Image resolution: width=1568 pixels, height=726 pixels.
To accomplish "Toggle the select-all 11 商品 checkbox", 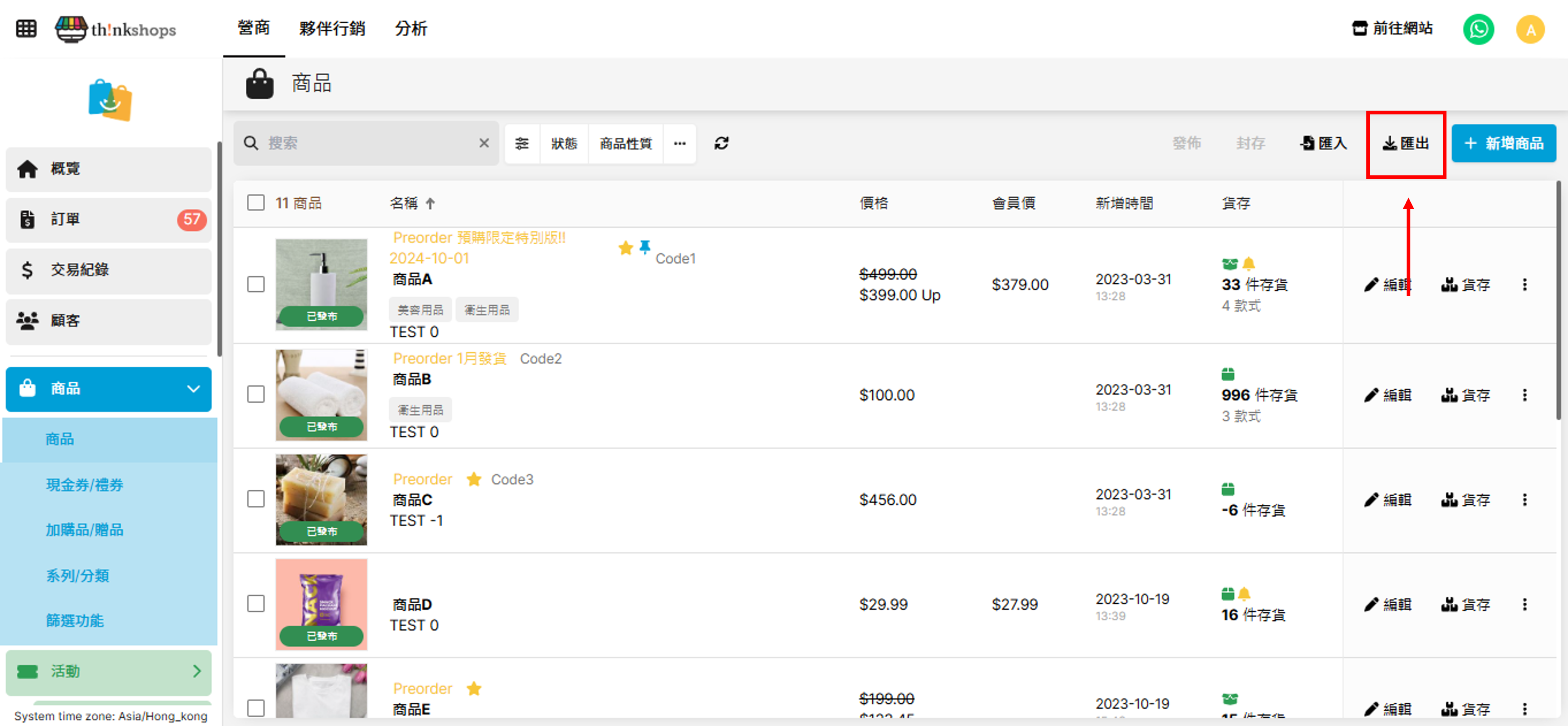I will click(x=256, y=203).
